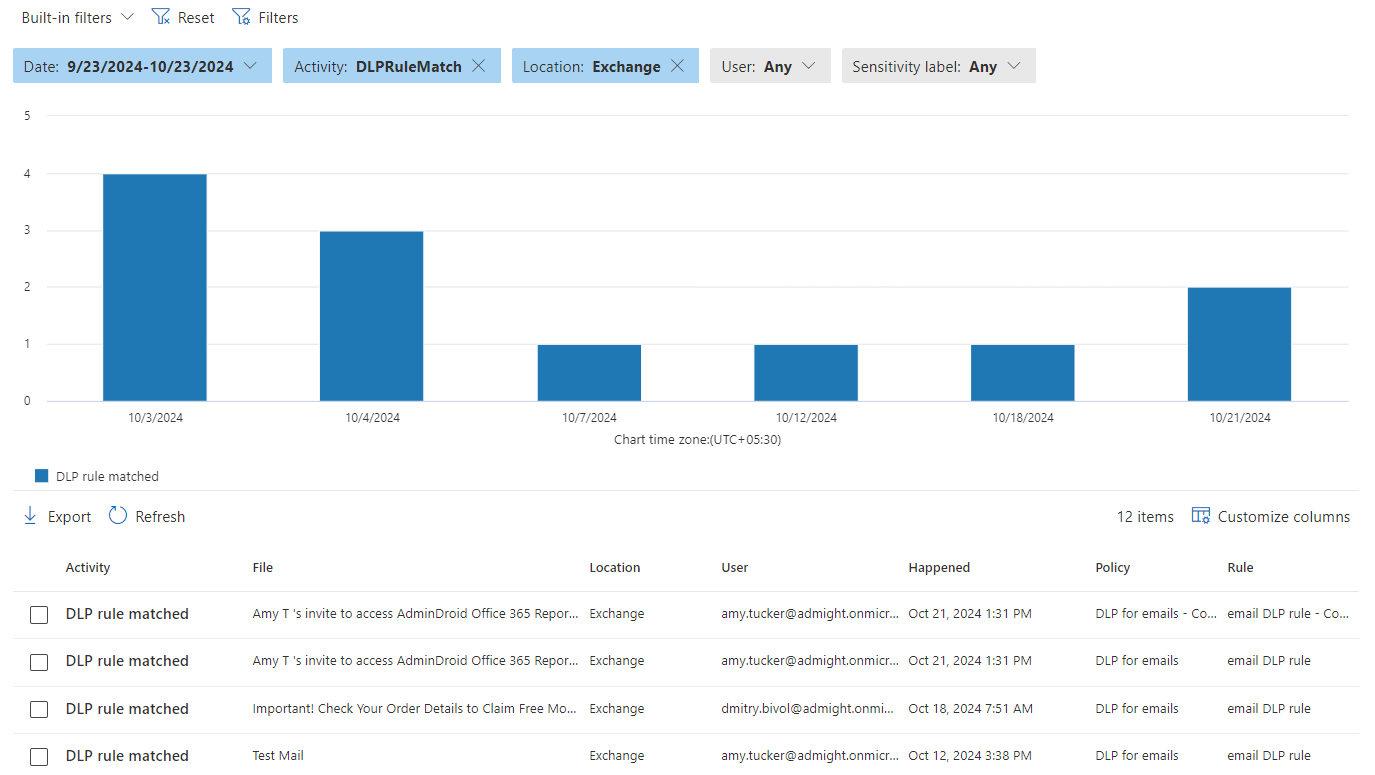Open the Filters panel icon
The height and width of the screenshot is (775, 1375).
pos(241,16)
